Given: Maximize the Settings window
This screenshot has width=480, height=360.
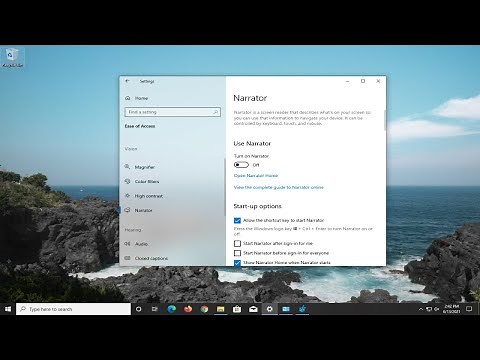Looking at the screenshot, I should (363, 81).
